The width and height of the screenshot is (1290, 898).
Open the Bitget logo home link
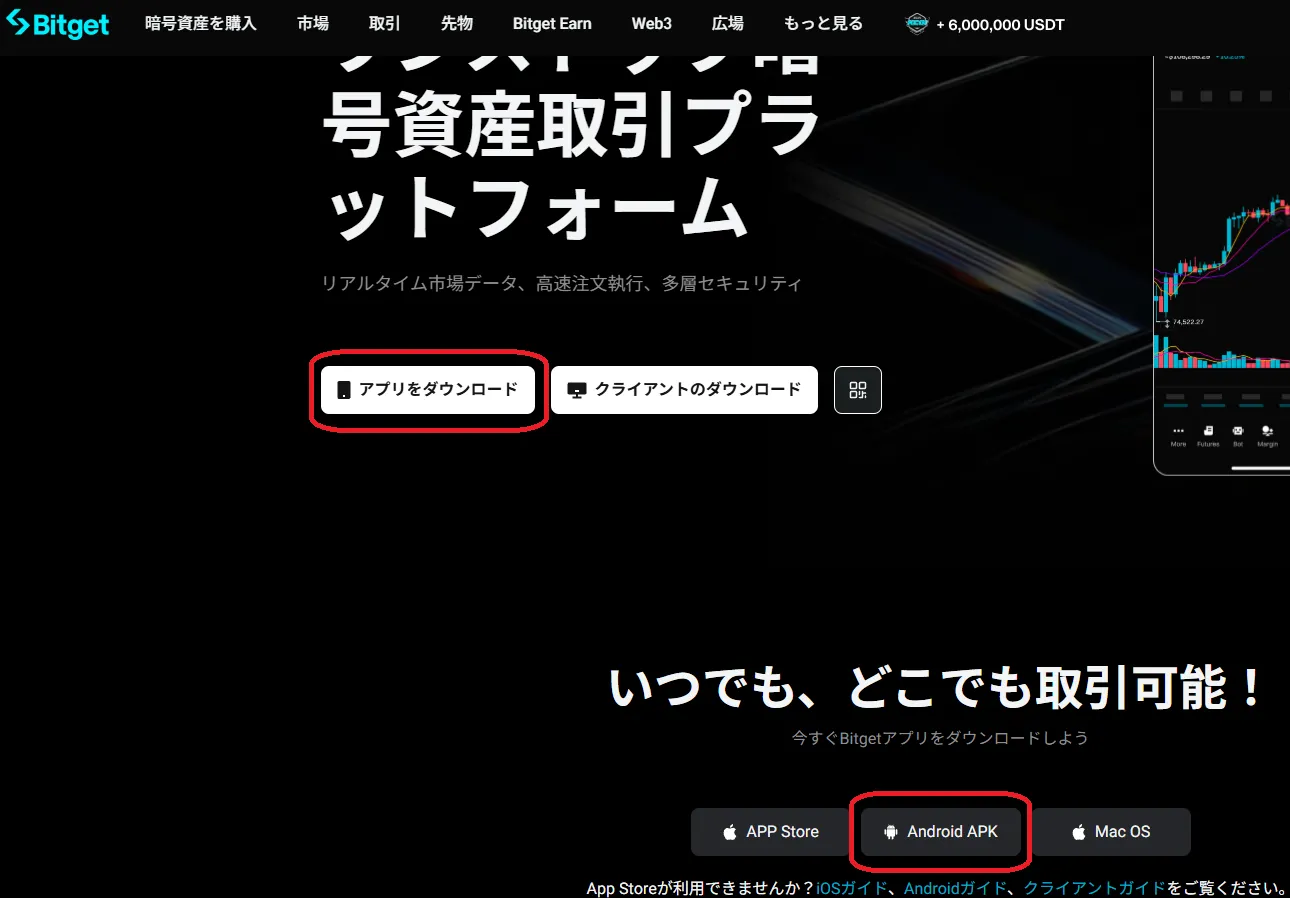[x=58, y=24]
